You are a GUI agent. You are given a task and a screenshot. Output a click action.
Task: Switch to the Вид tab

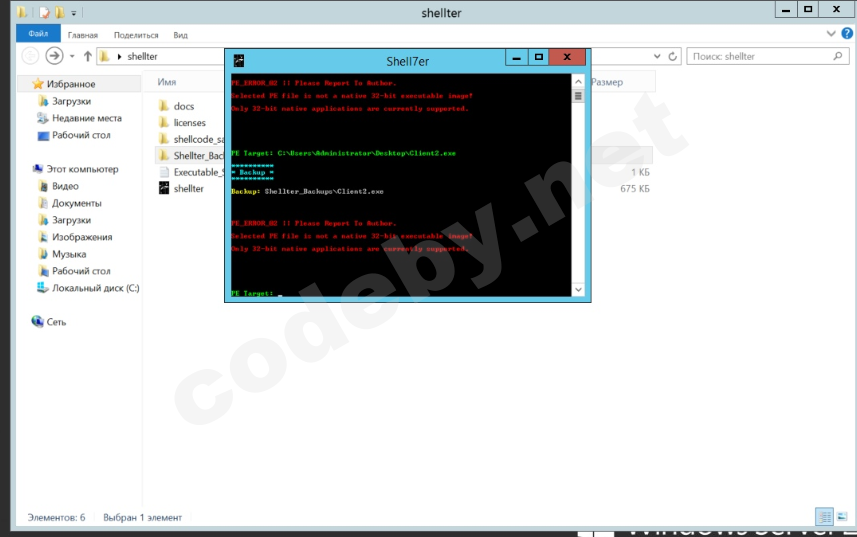coord(180,35)
